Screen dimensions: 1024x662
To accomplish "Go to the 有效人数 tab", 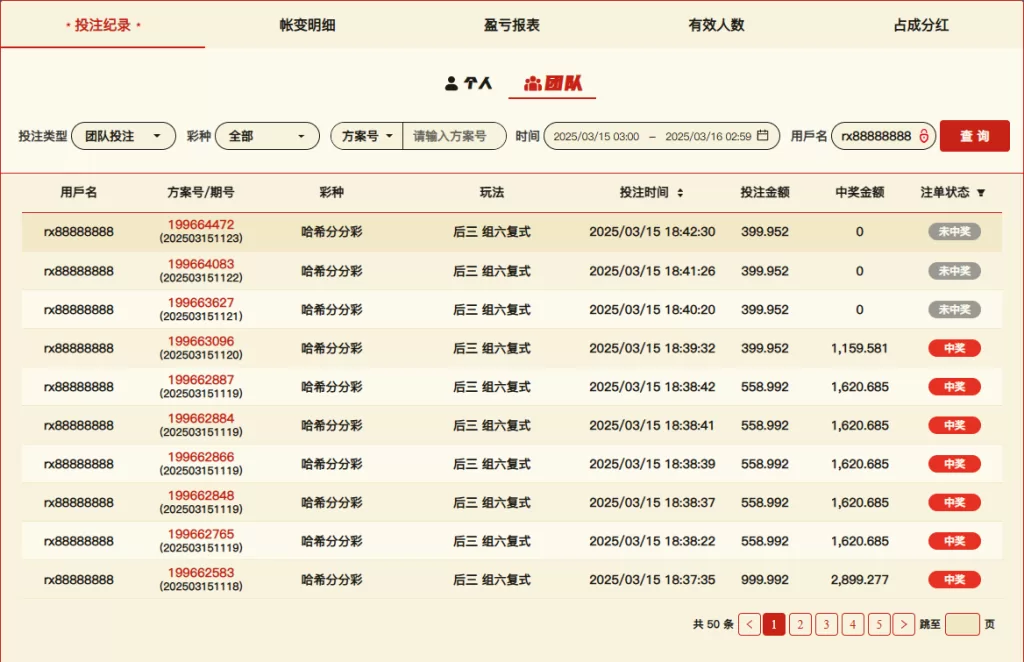I will pyautogui.click(x=716, y=25).
